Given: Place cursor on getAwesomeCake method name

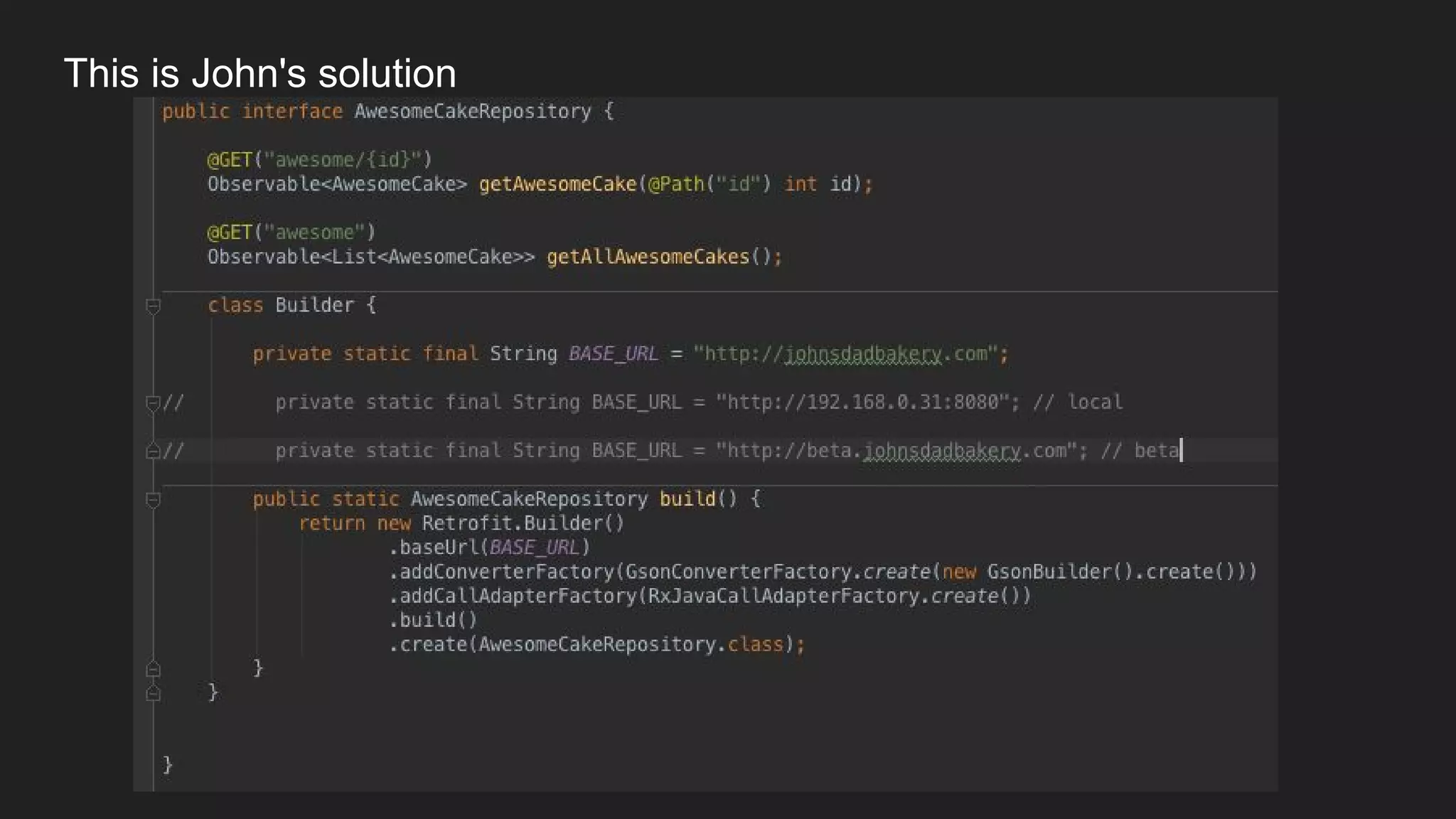Looking at the screenshot, I should [x=557, y=184].
